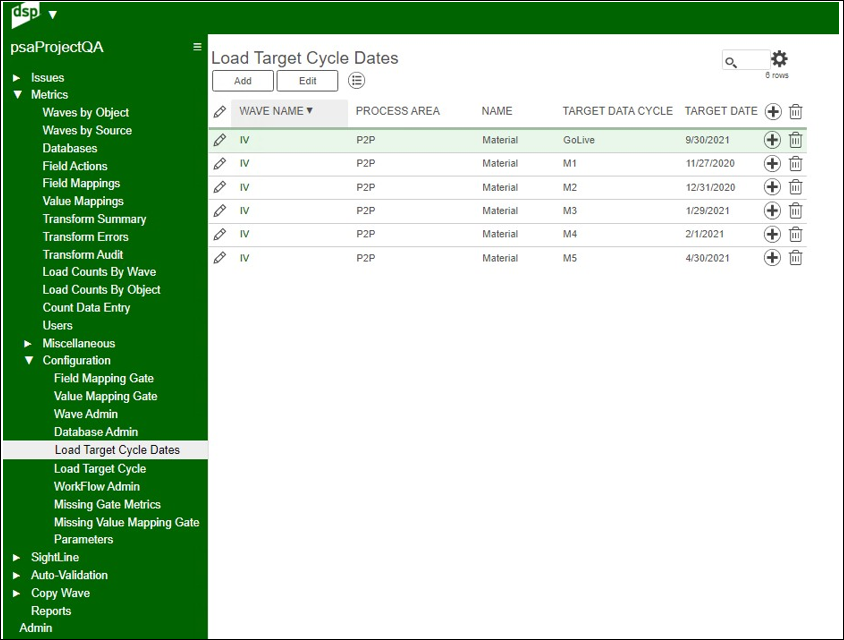The image size is (844, 640).
Task: Open the settings gear icon
Action: pos(779,59)
